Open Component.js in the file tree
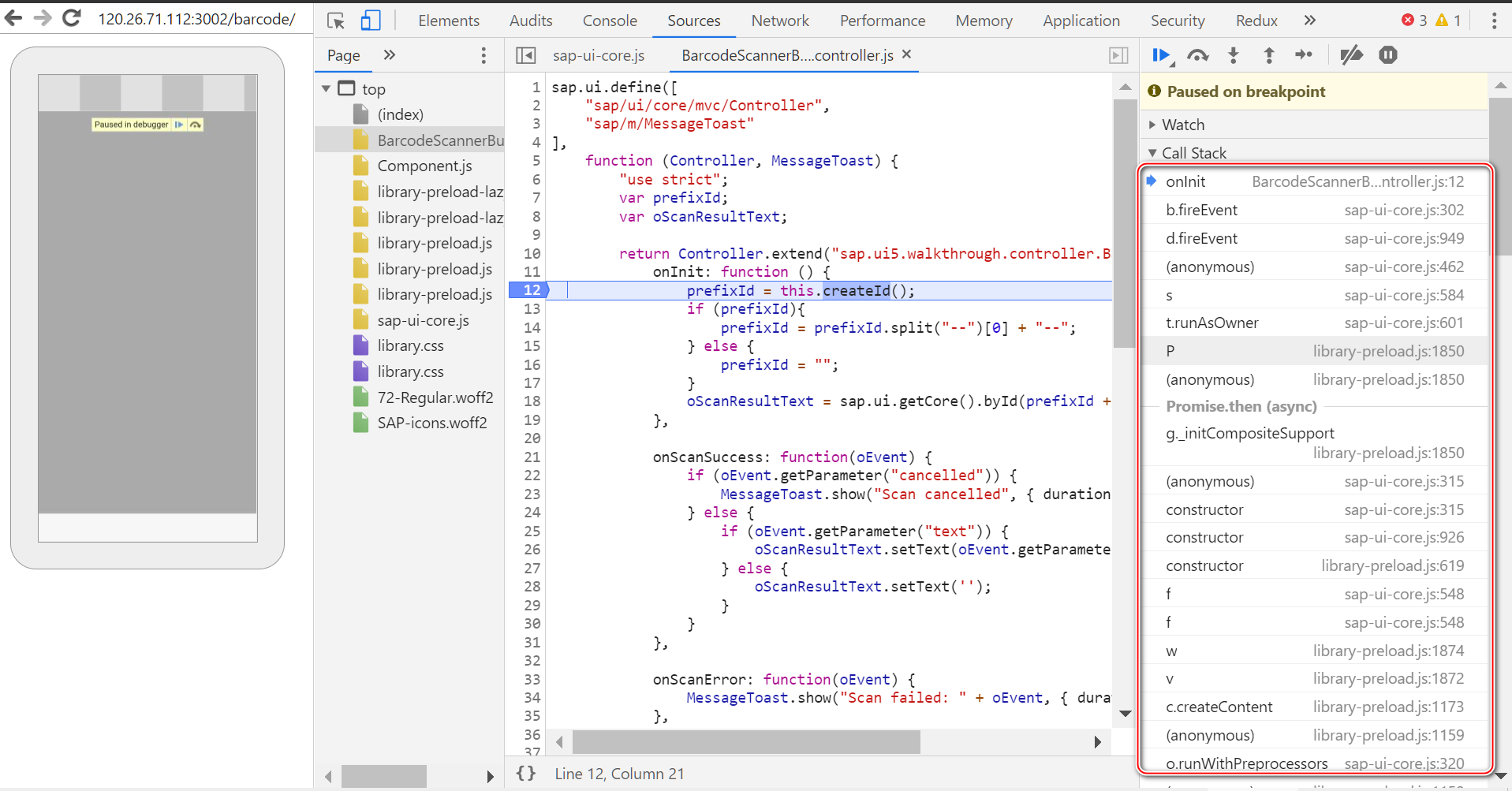The height and width of the screenshot is (791, 1512). click(424, 166)
